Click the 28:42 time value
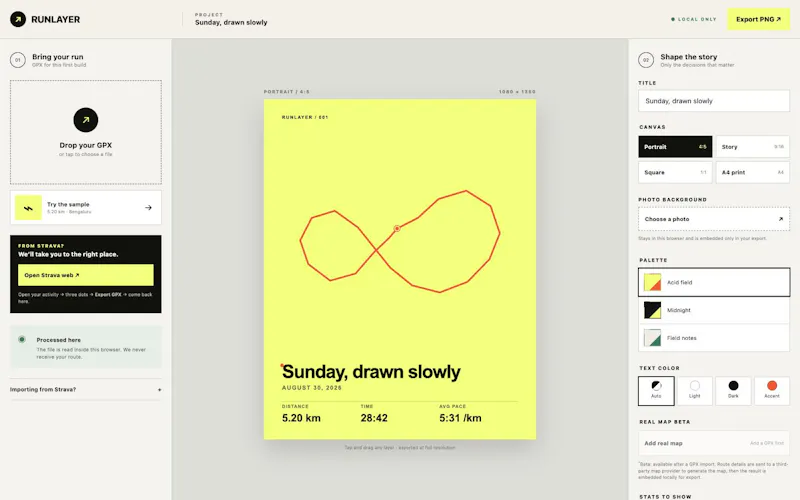The height and width of the screenshot is (500, 800). (x=374, y=418)
